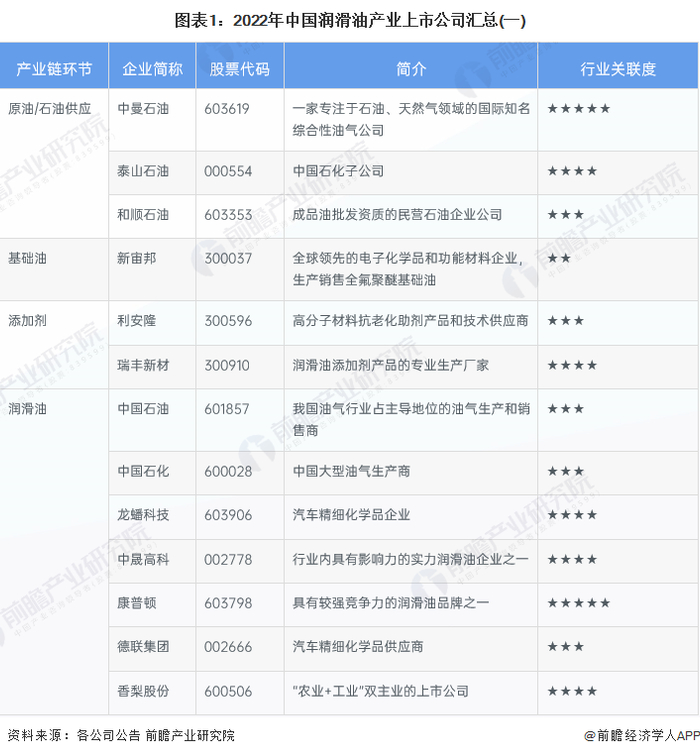Click description 具有较强竞争力的润滑油品牌之一
The image size is (700, 756).
click(x=390, y=603)
